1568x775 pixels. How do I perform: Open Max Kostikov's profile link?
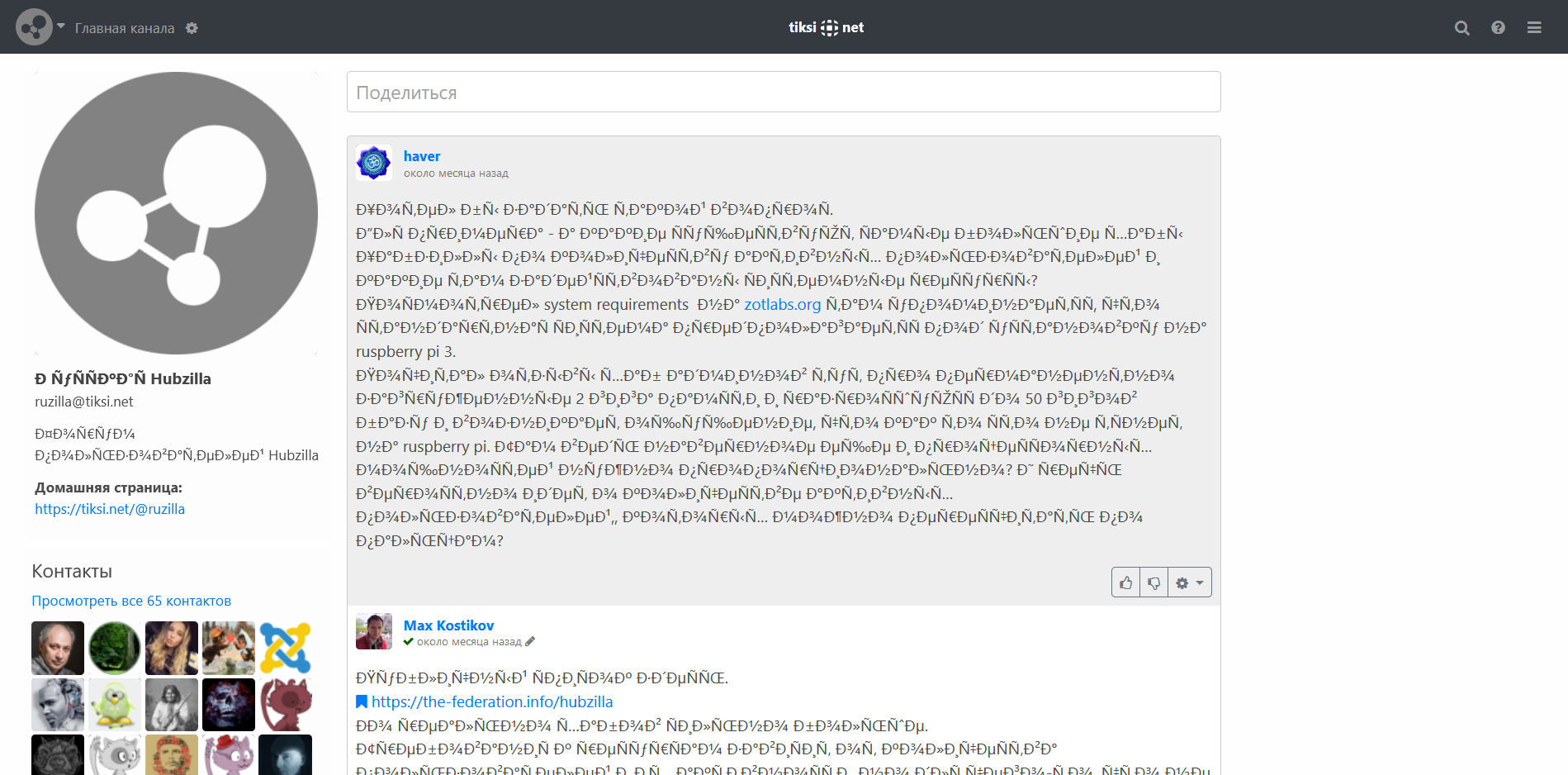coord(448,625)
